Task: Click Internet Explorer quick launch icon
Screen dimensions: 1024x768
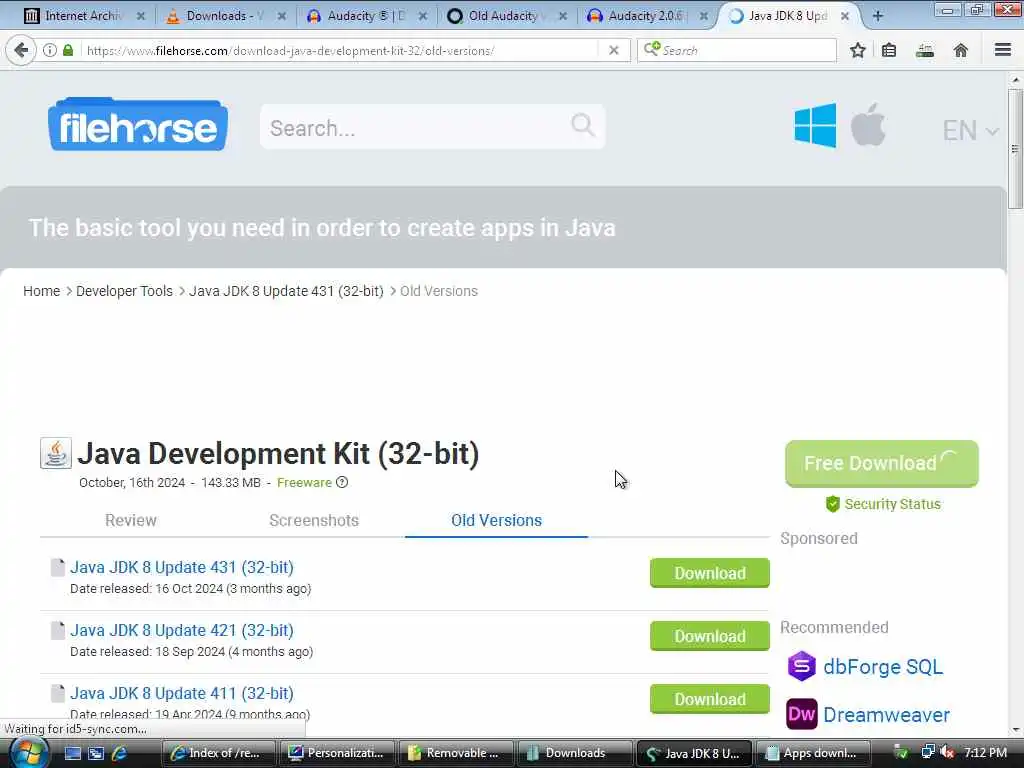Action: [120, 753]
